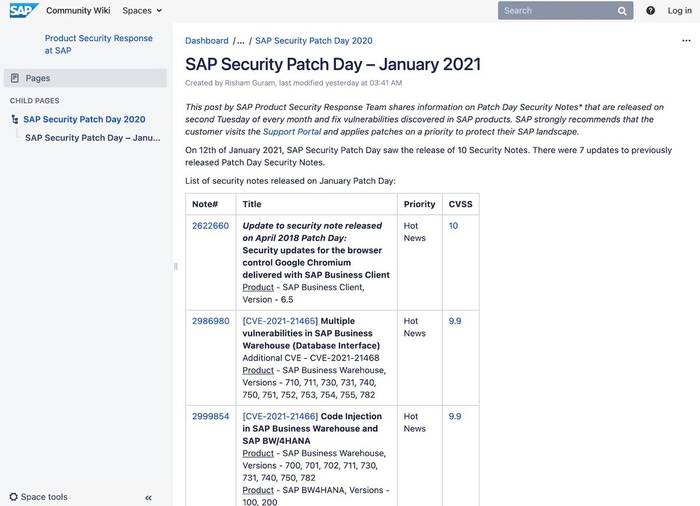Screen dimensions: 700x506
Task: Click the page tree icon beside SAP Security Patch Day 2020
Action: [x=15, y=119]
